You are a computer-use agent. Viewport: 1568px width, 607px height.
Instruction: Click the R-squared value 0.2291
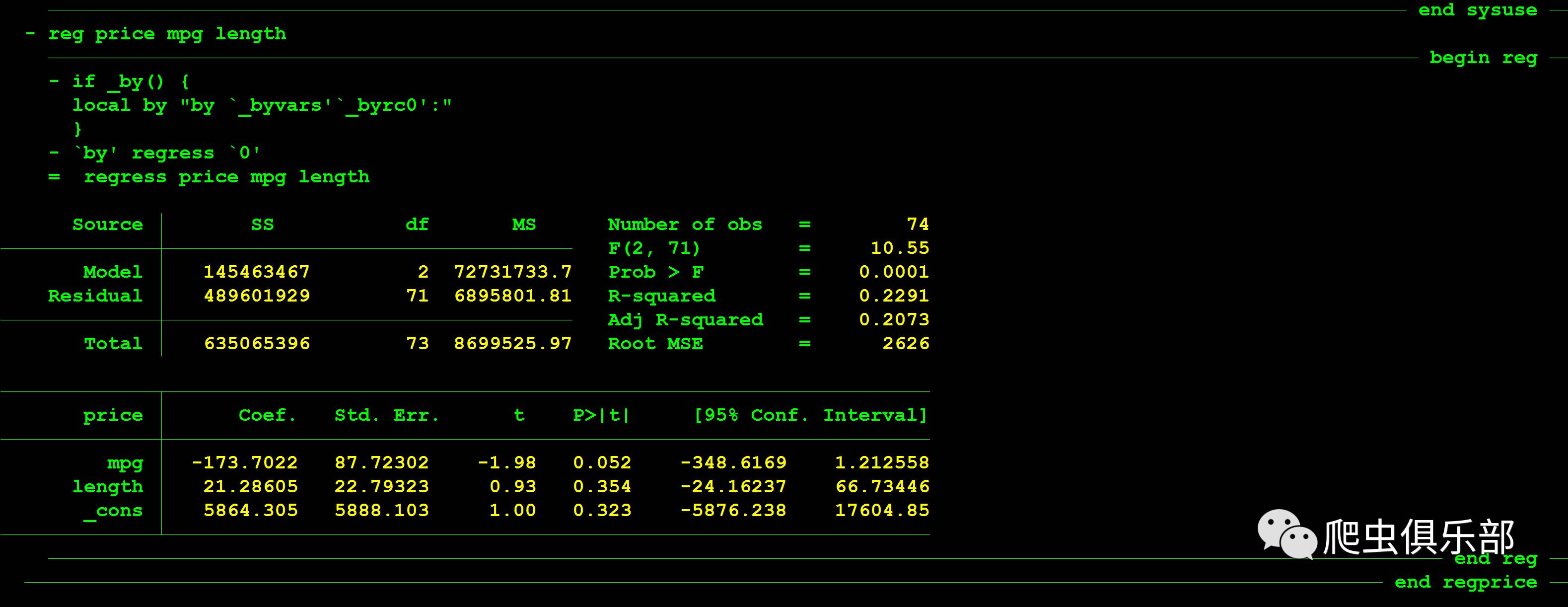coord(894,296)
